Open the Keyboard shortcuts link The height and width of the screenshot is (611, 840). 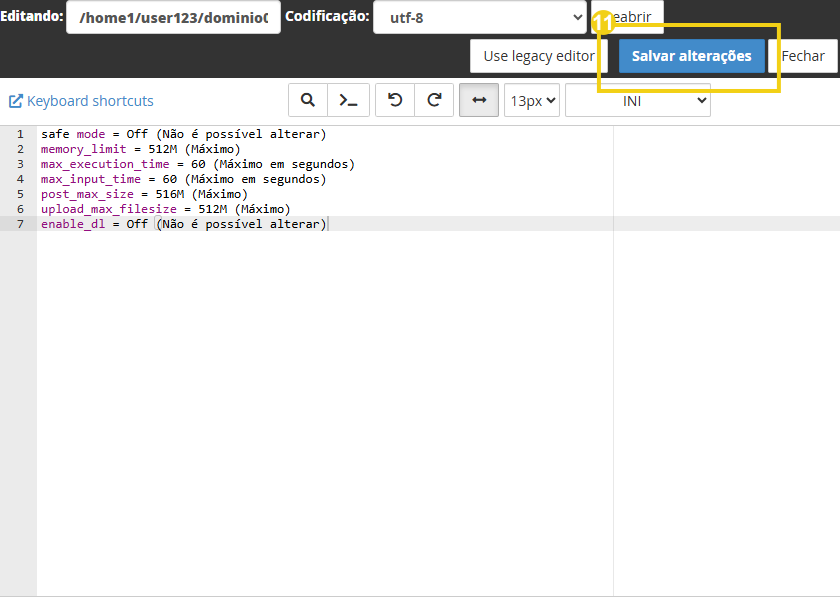pos(90,101)
